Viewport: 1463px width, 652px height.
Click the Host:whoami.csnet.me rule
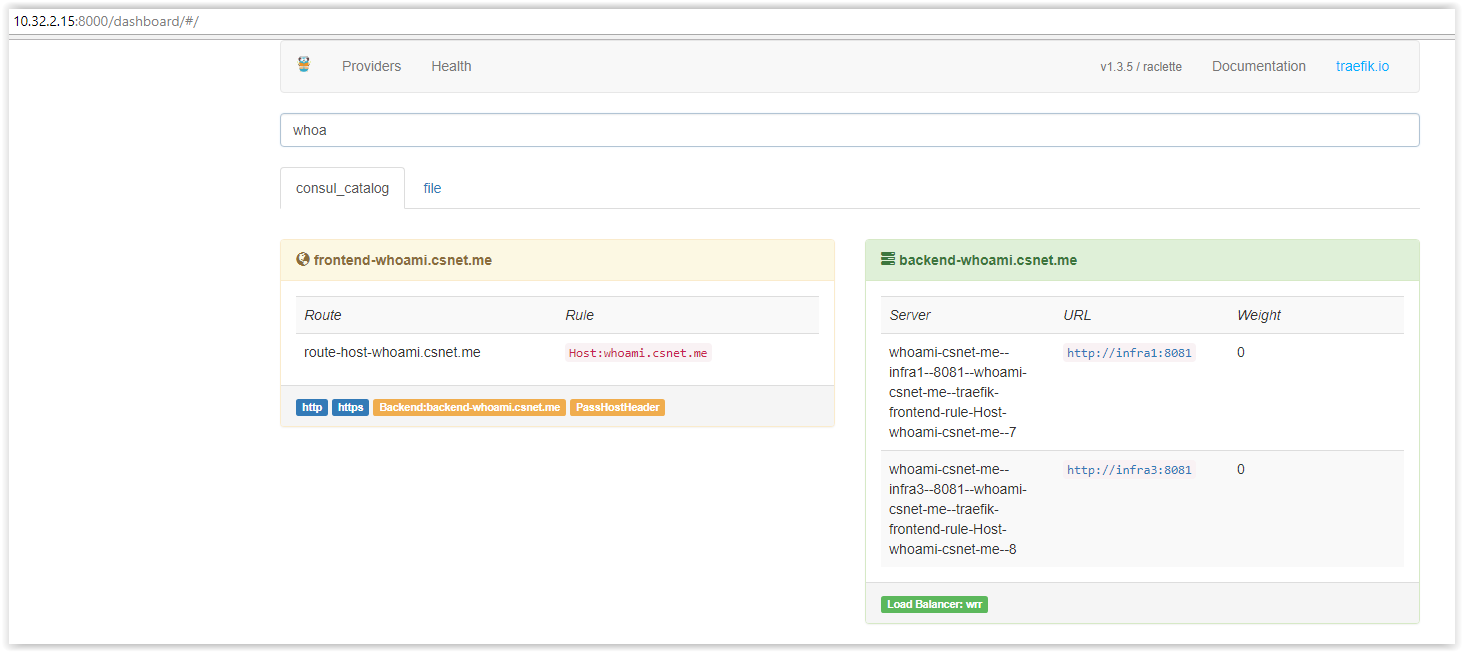[638, 353]
